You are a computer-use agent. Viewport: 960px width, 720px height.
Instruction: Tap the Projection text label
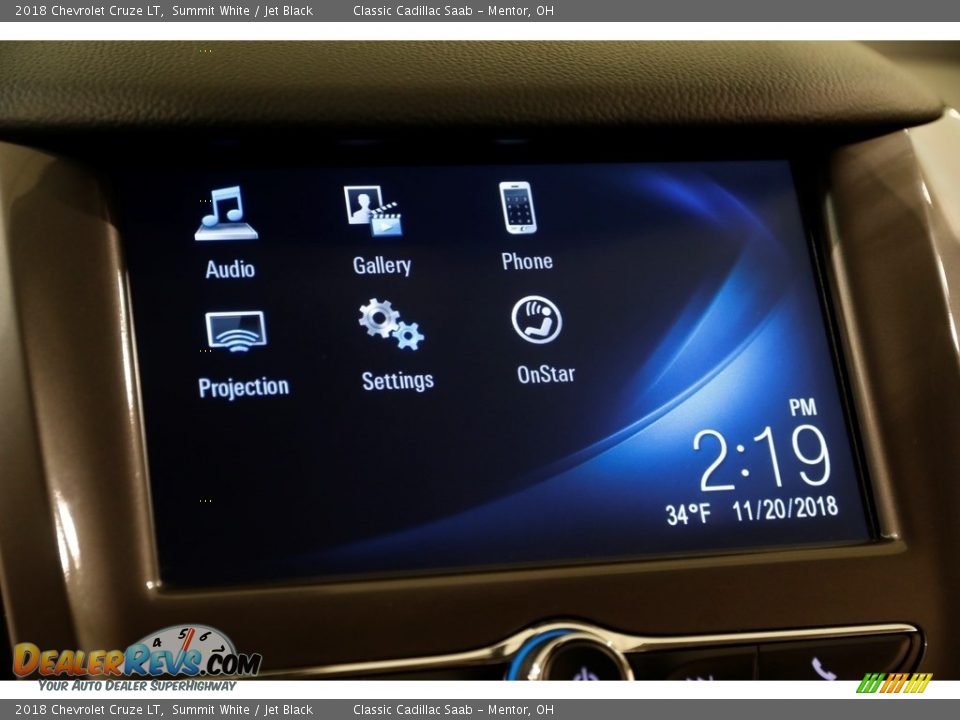tap(244, 387)
